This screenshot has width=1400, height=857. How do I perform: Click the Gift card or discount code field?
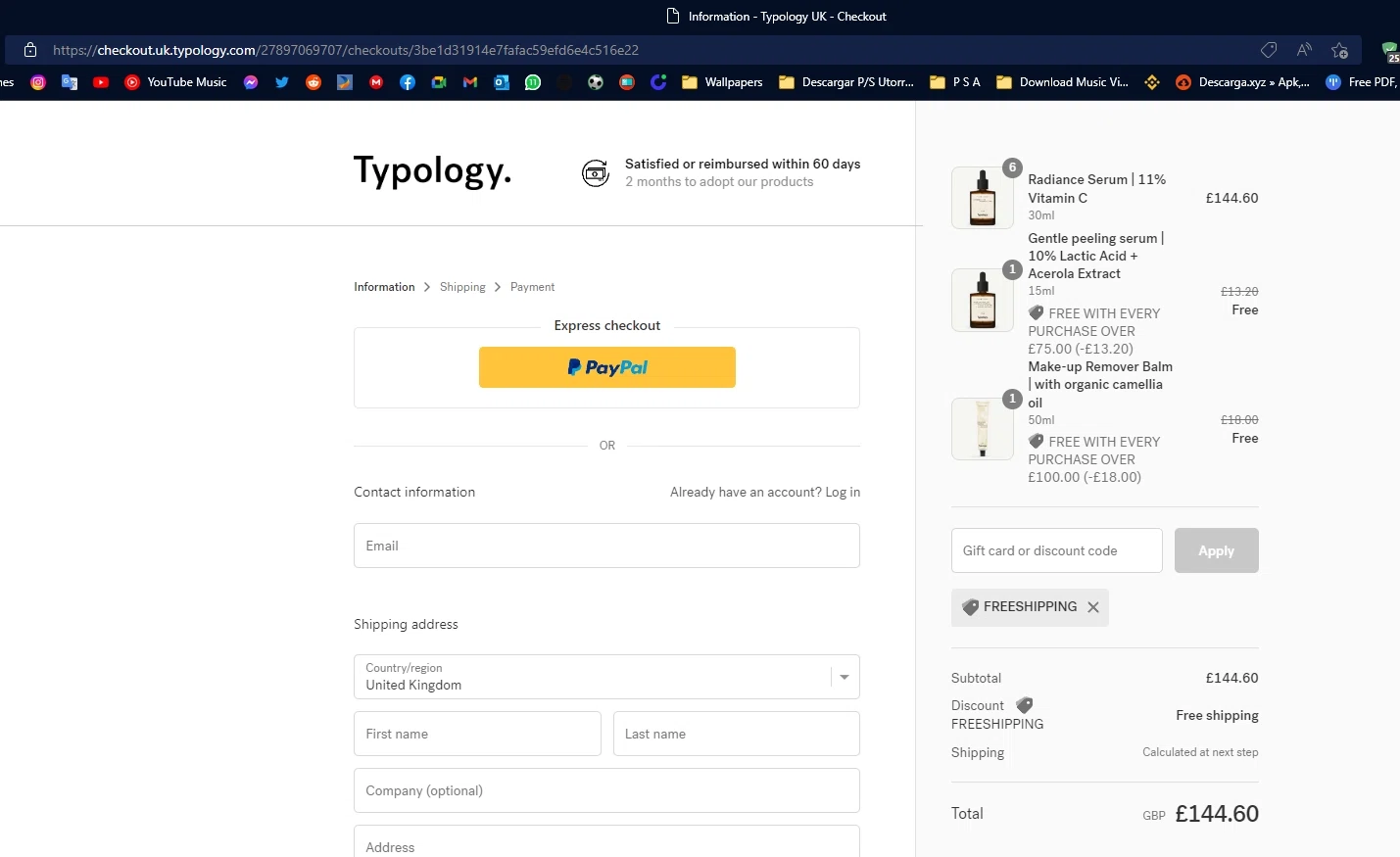[x=1056, y=550]
